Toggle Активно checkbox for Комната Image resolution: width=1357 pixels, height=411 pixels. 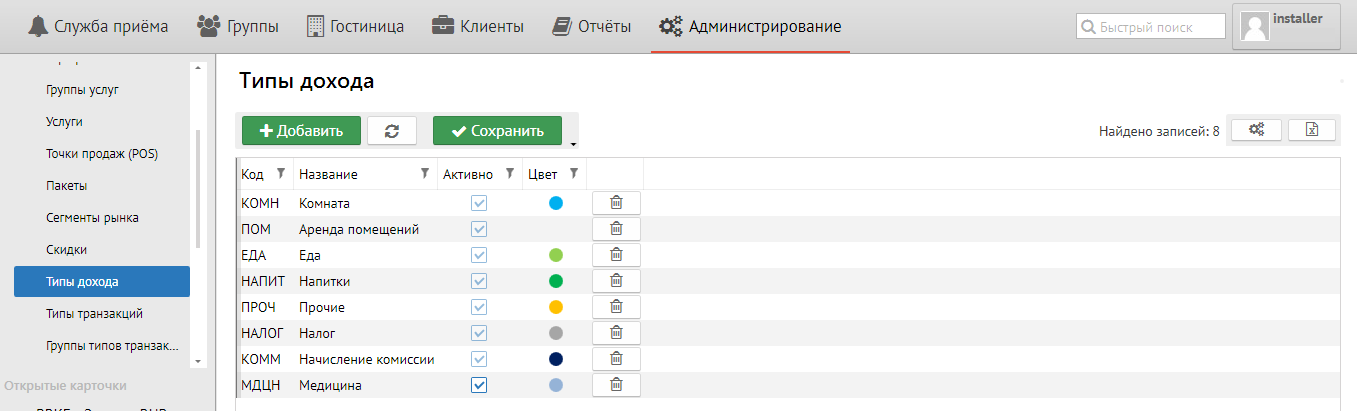click(479, 203)
